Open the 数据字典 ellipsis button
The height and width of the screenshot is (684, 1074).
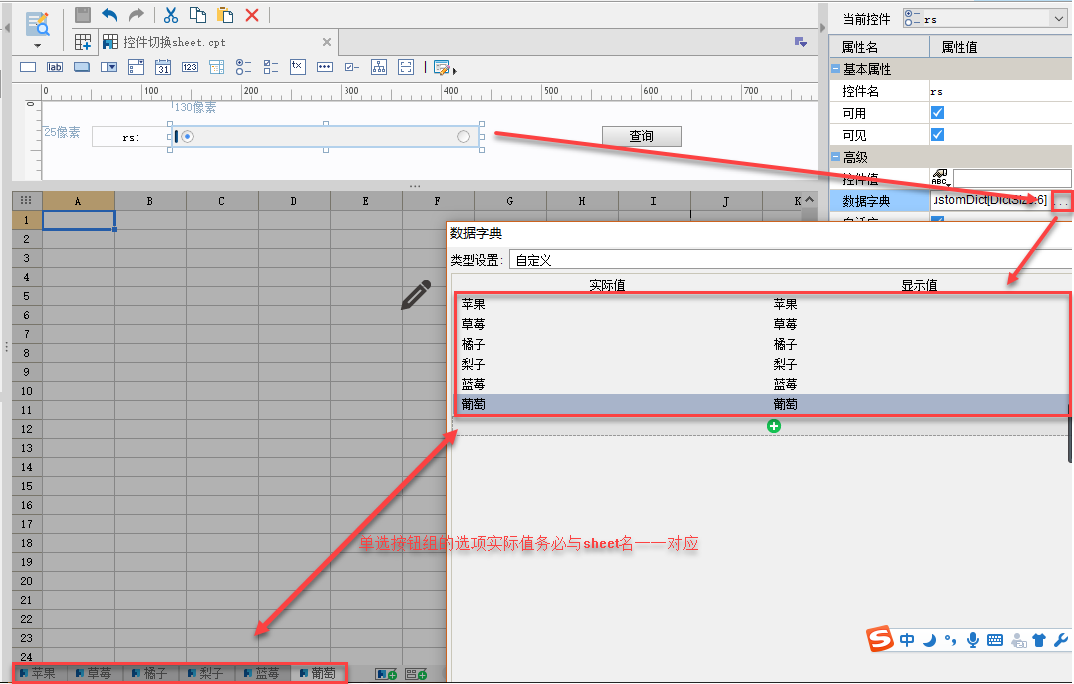[x=1061, y=201]
